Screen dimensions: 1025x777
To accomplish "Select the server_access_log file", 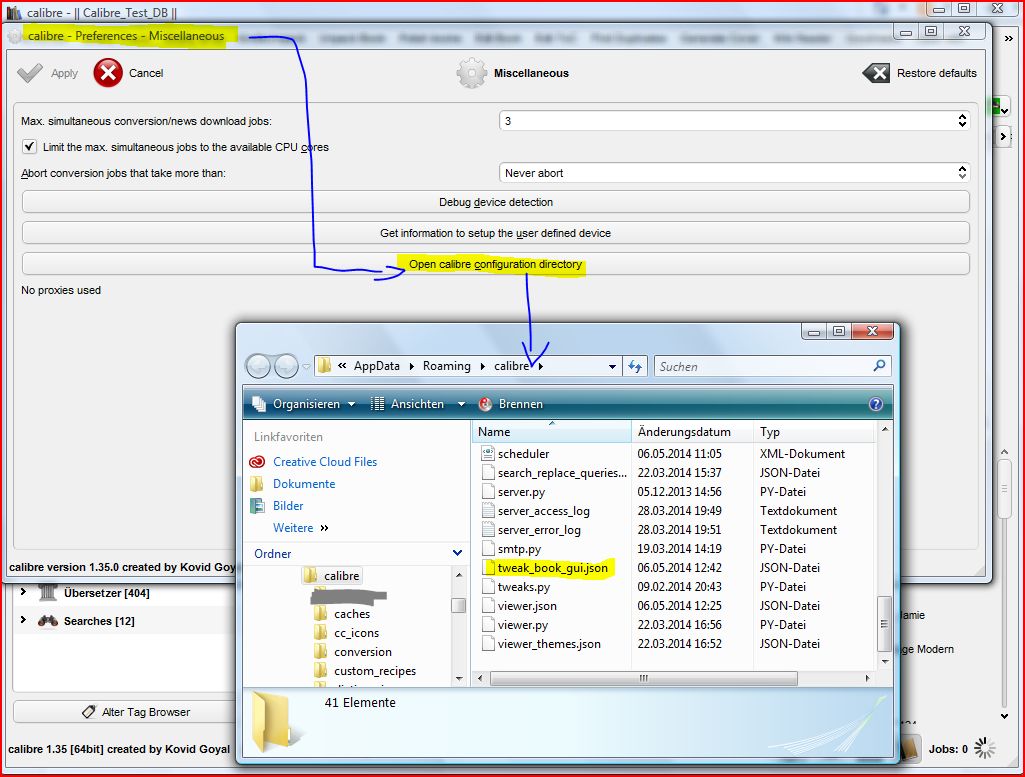I will click(x=543, y=511).
